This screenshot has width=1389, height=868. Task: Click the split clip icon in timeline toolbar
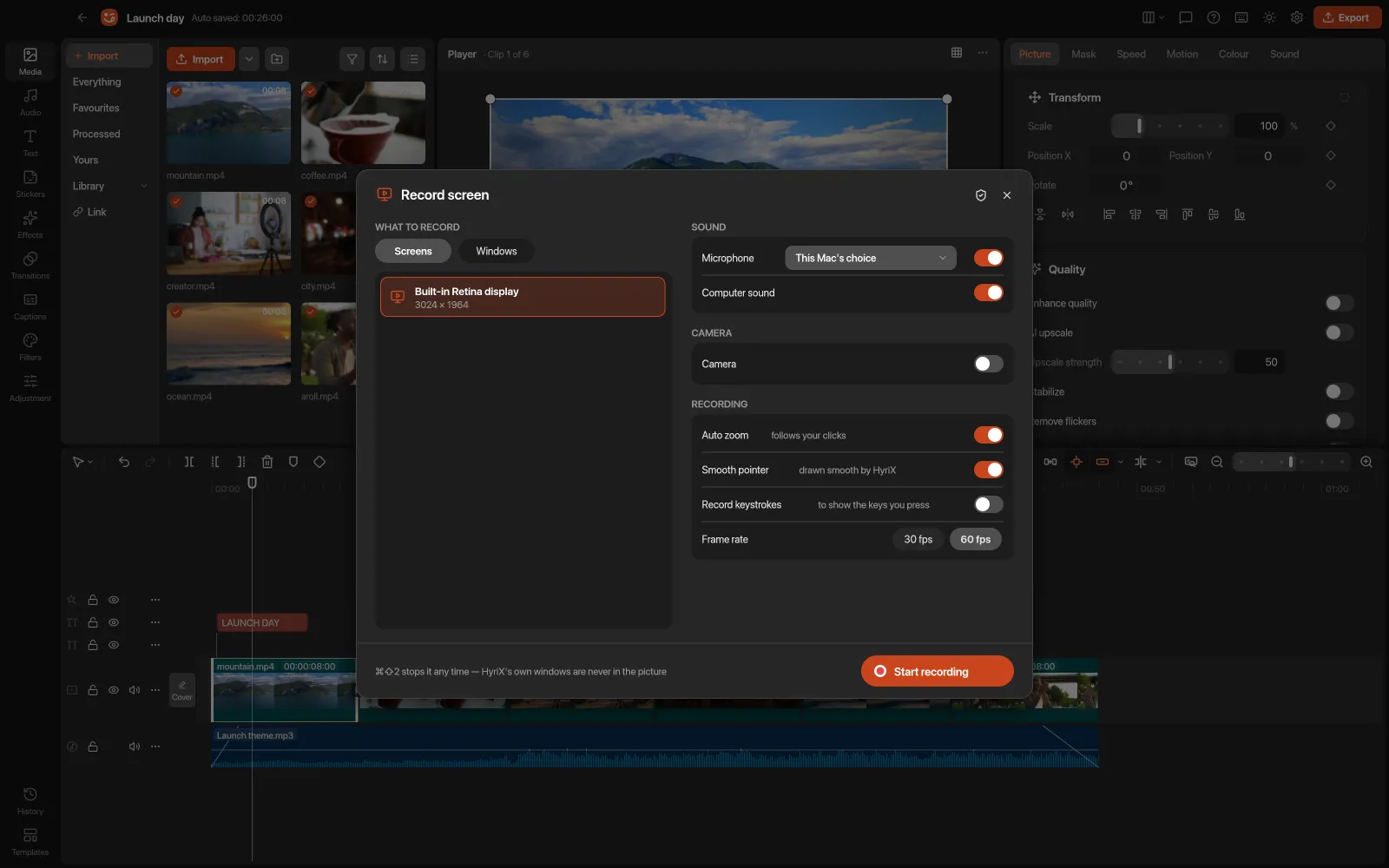pyautogui.click(x=188, y=462)
